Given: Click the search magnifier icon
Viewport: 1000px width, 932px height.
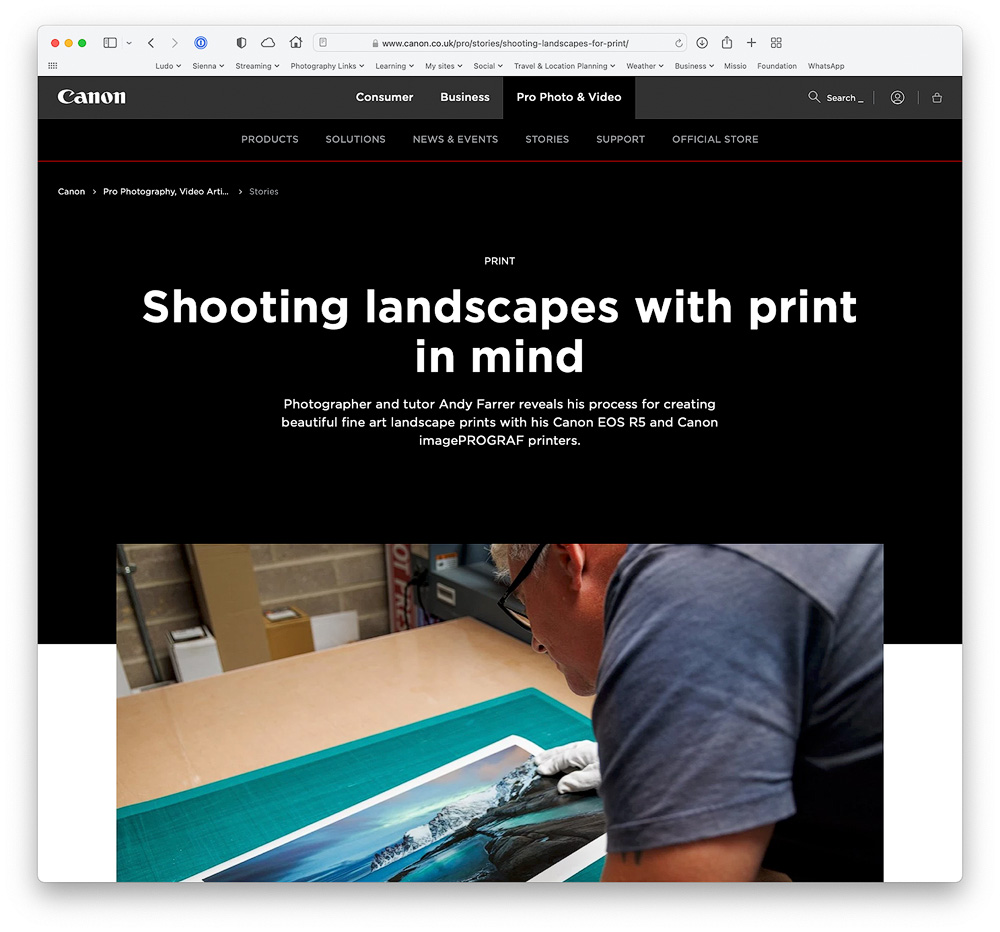Looking at the screenshot, I should pyautogui.click(x=814, y=97).
